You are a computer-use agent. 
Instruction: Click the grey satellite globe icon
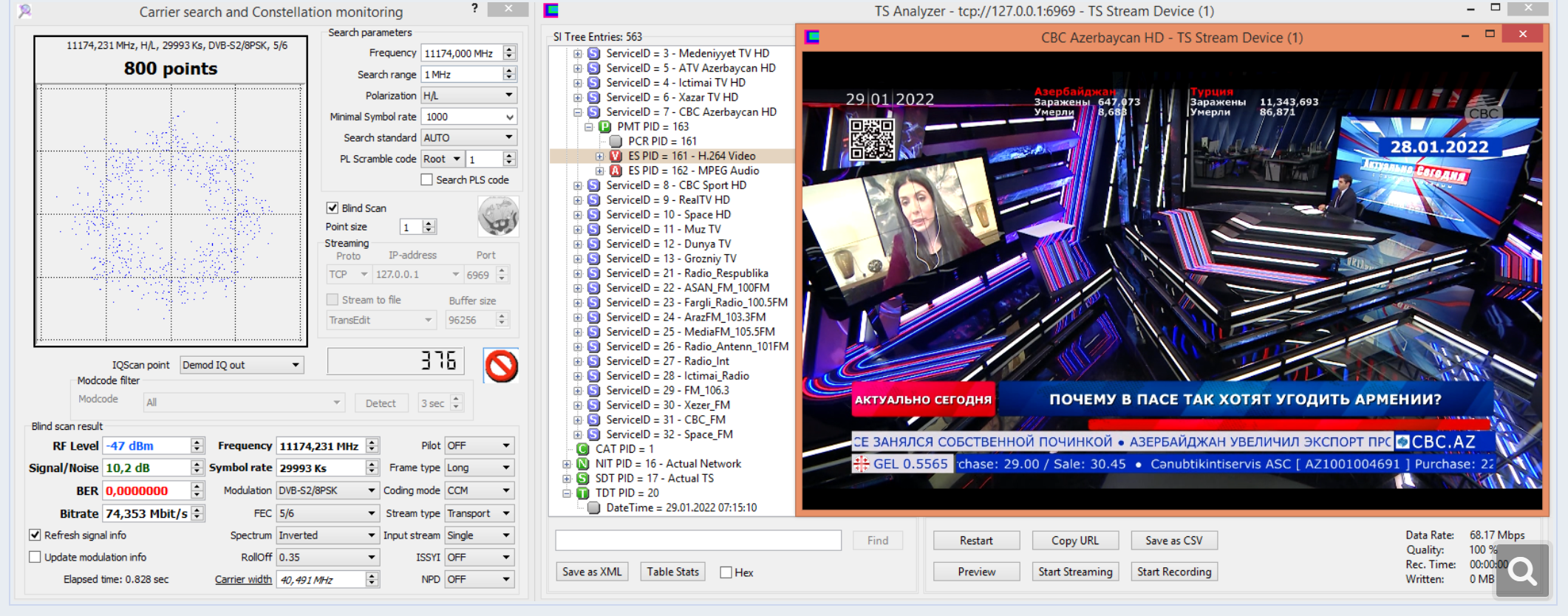coord(499,216)
